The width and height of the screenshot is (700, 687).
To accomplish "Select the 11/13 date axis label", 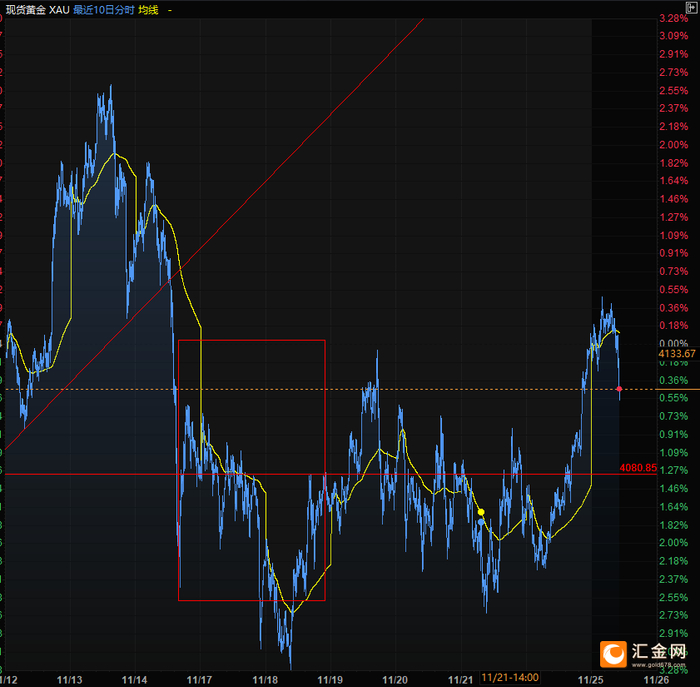I will 70,680.
